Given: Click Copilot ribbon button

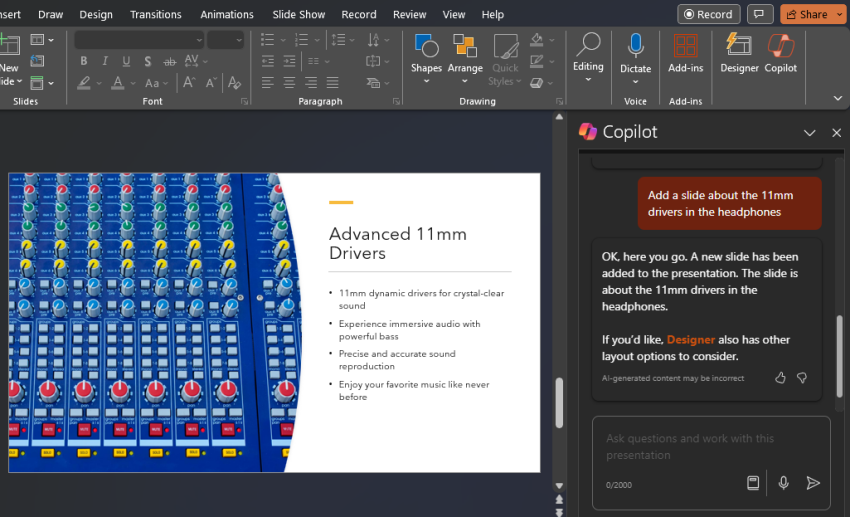Looking at the screenshot, I should tap(781, 53).
